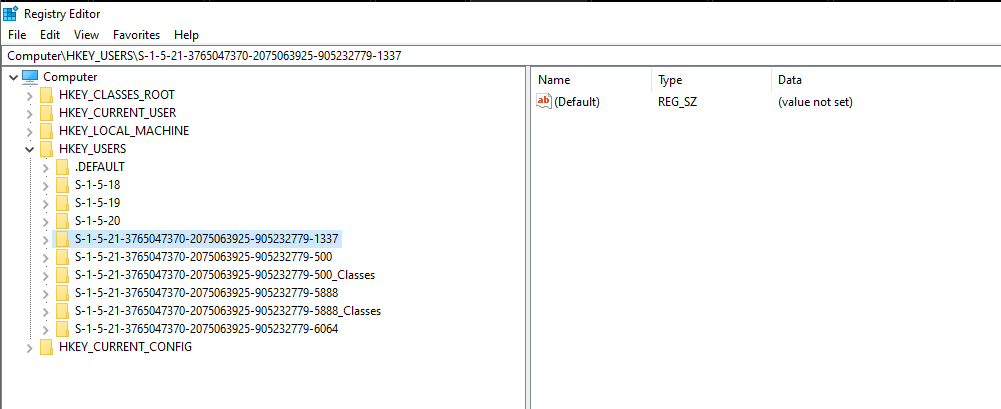Image resolution: width=1001 pixels, height=409 pixels.
Task: Click the registry path address bar
Action: point(500,56)
